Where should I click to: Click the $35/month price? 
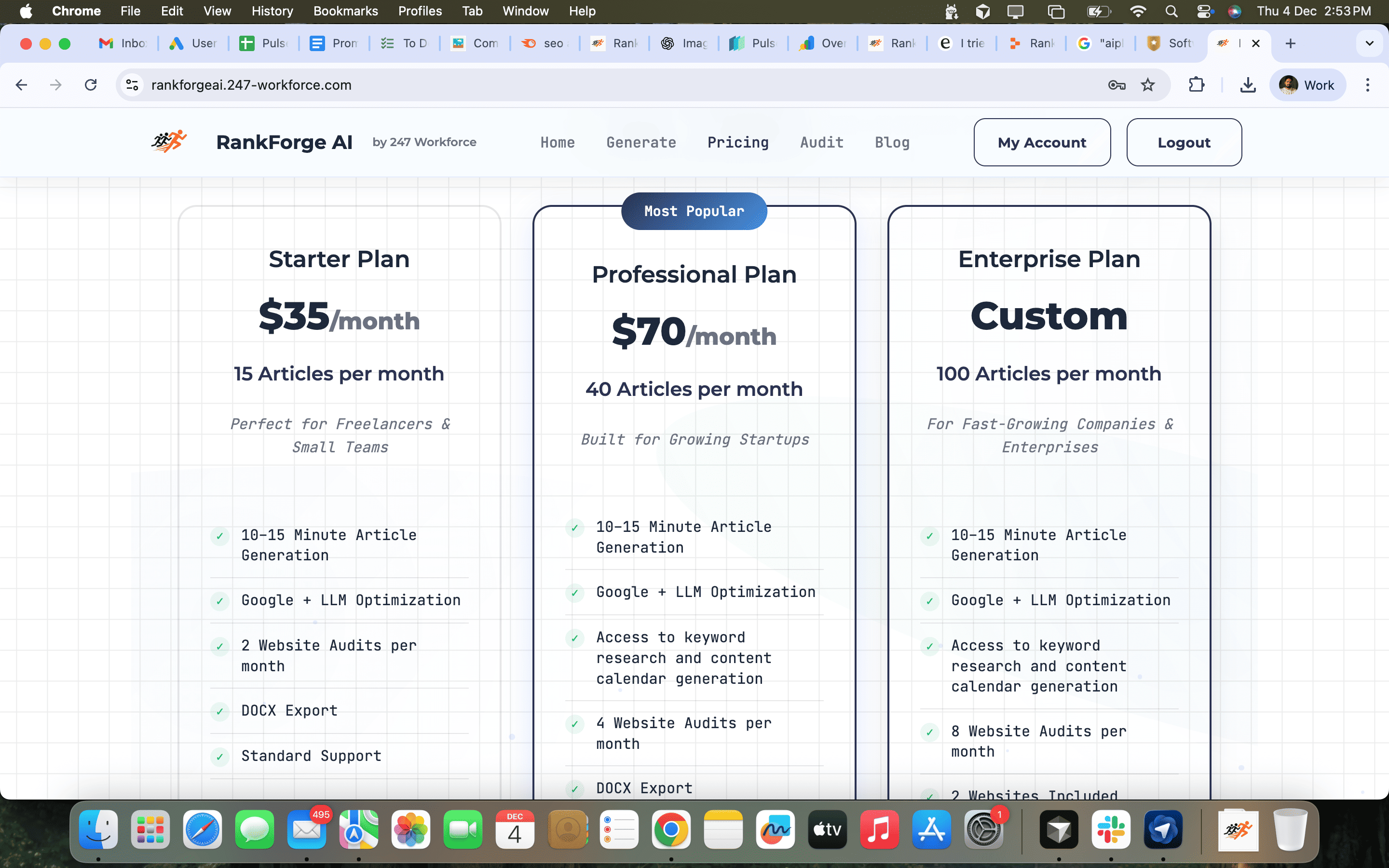click(x=339, y=316)
